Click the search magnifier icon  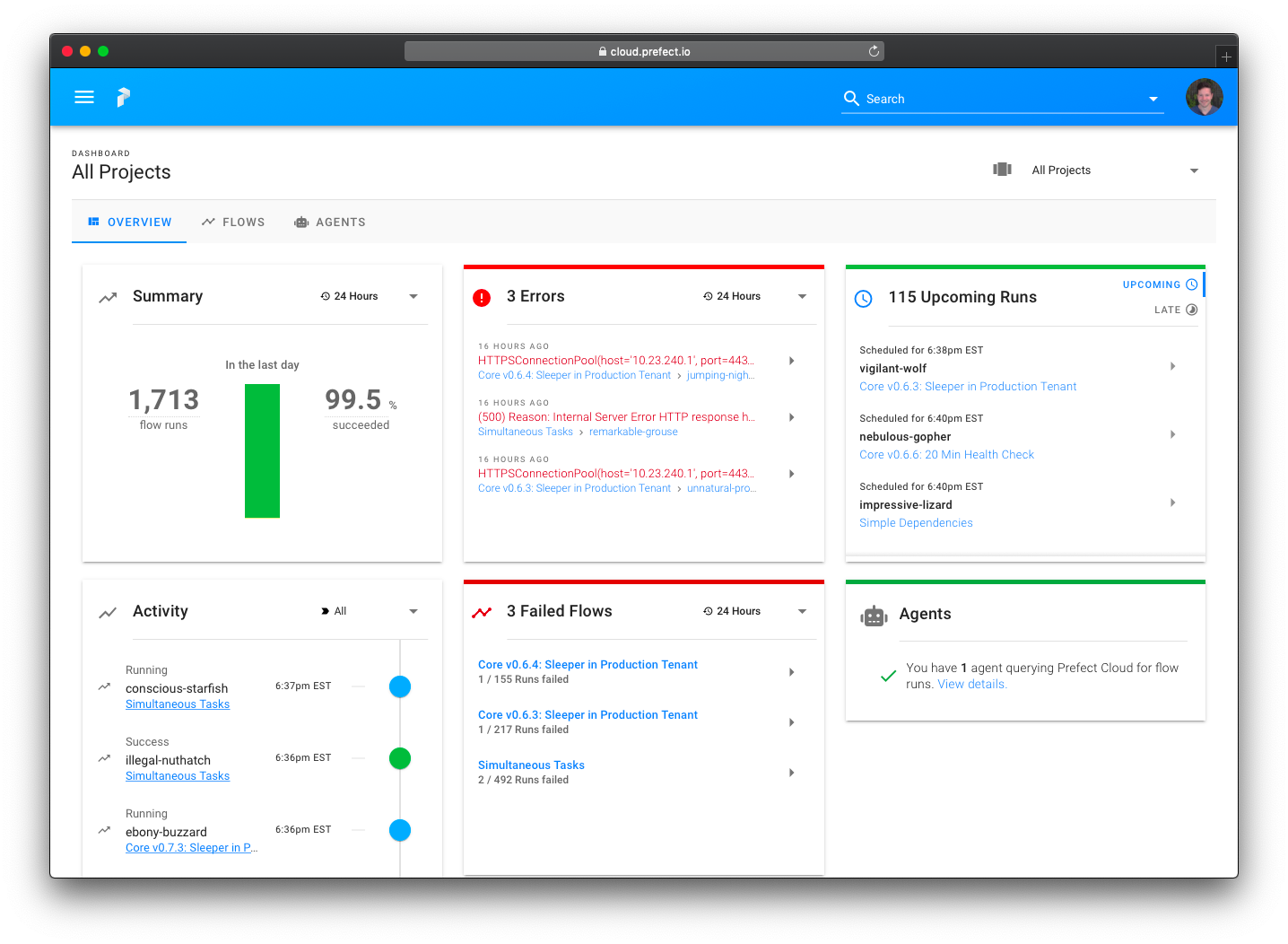click(x=851, y=99)
